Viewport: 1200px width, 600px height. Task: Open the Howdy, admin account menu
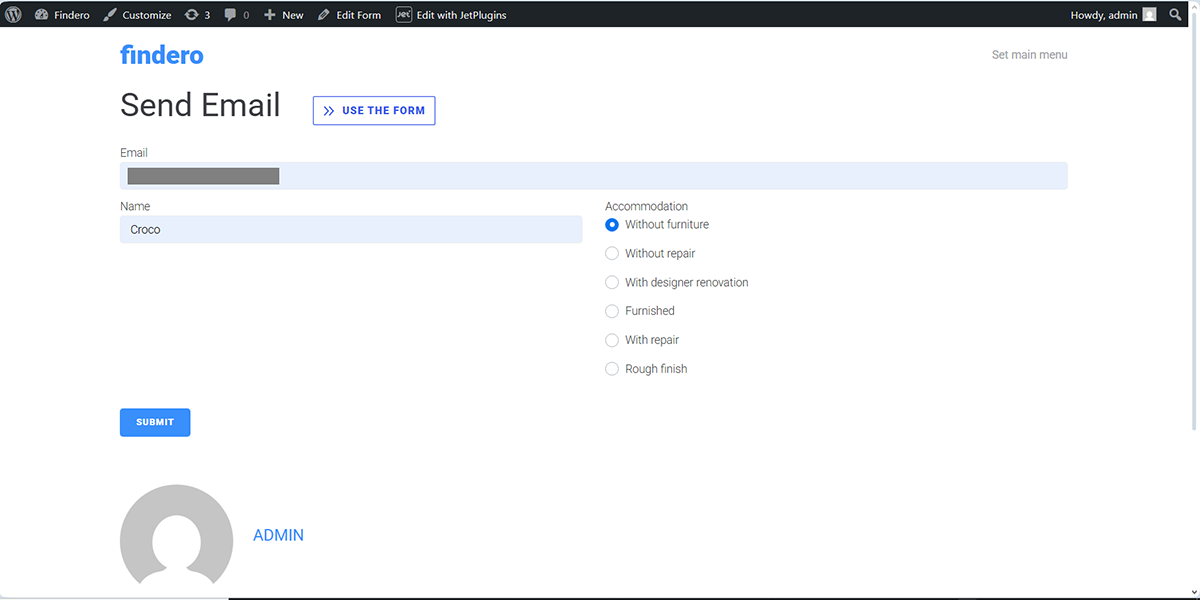point(1113,15)
